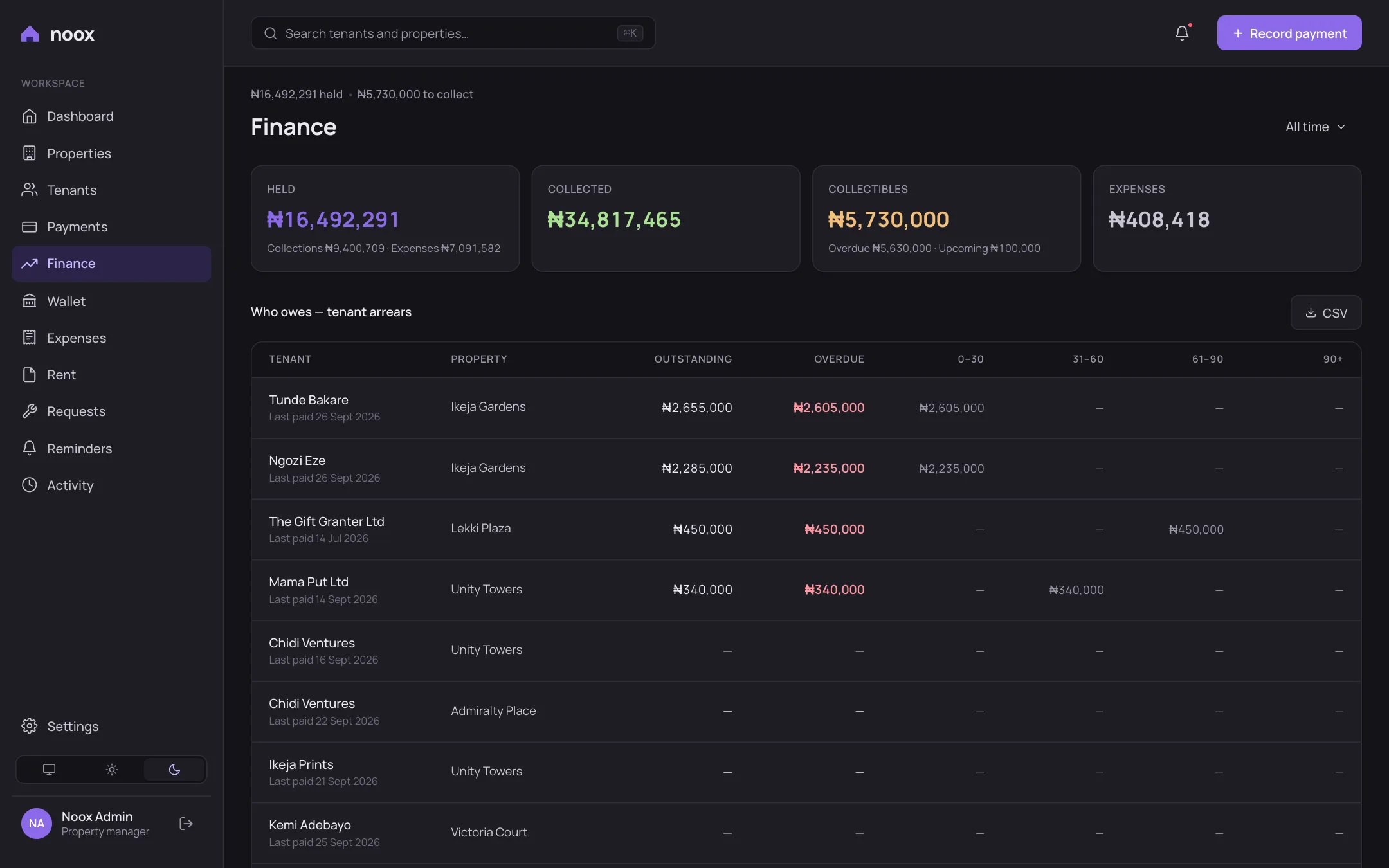Click the Activity clock icon
Screen dimensions: 1389x868
click(x=30, y=485)
